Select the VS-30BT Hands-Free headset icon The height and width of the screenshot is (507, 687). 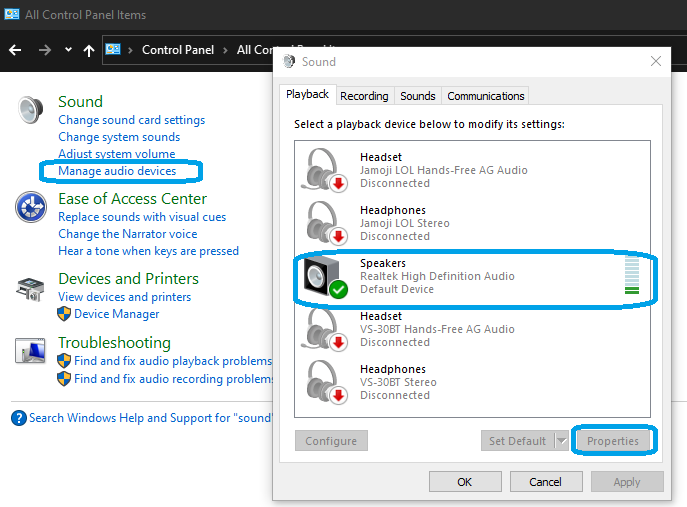(324, 329)
